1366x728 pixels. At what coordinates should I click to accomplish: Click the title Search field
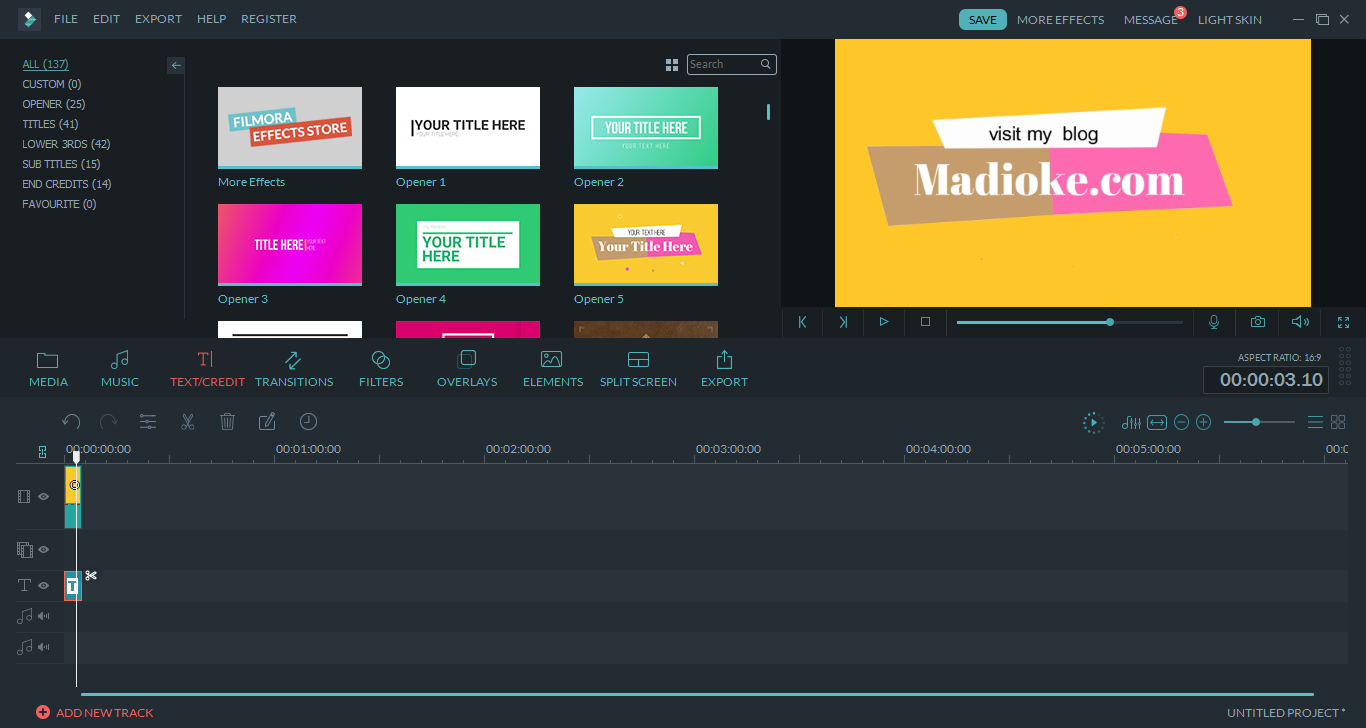tap(732, 64)
